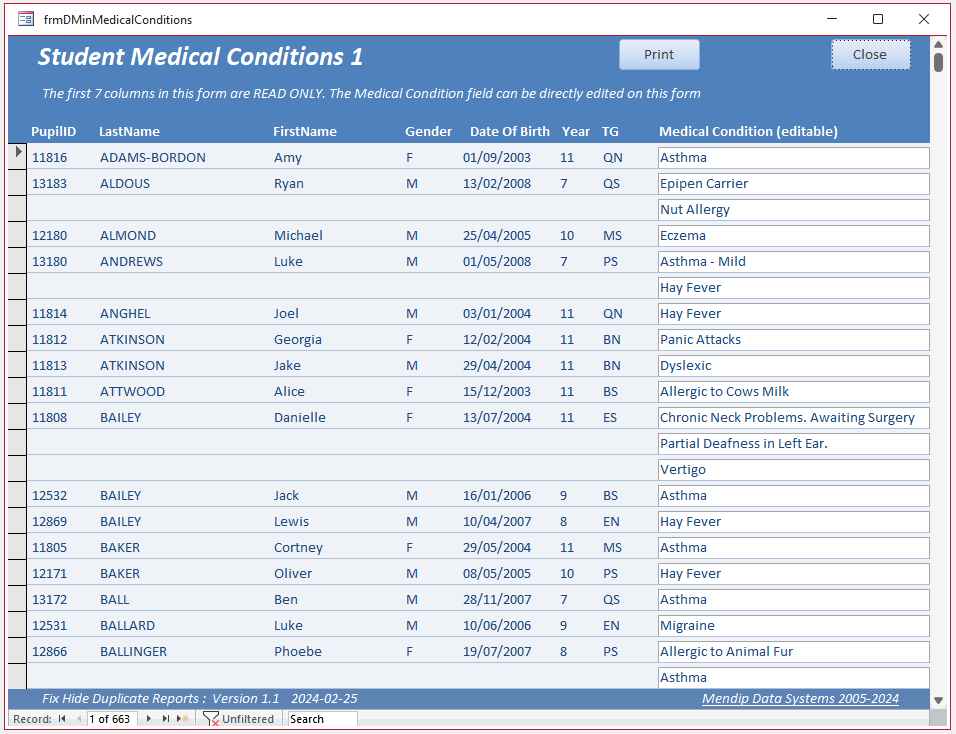The height and width of the screenshot is (734, 956).
Task: Edit the Nut Allergy condition field
Action: pos(794,210)
